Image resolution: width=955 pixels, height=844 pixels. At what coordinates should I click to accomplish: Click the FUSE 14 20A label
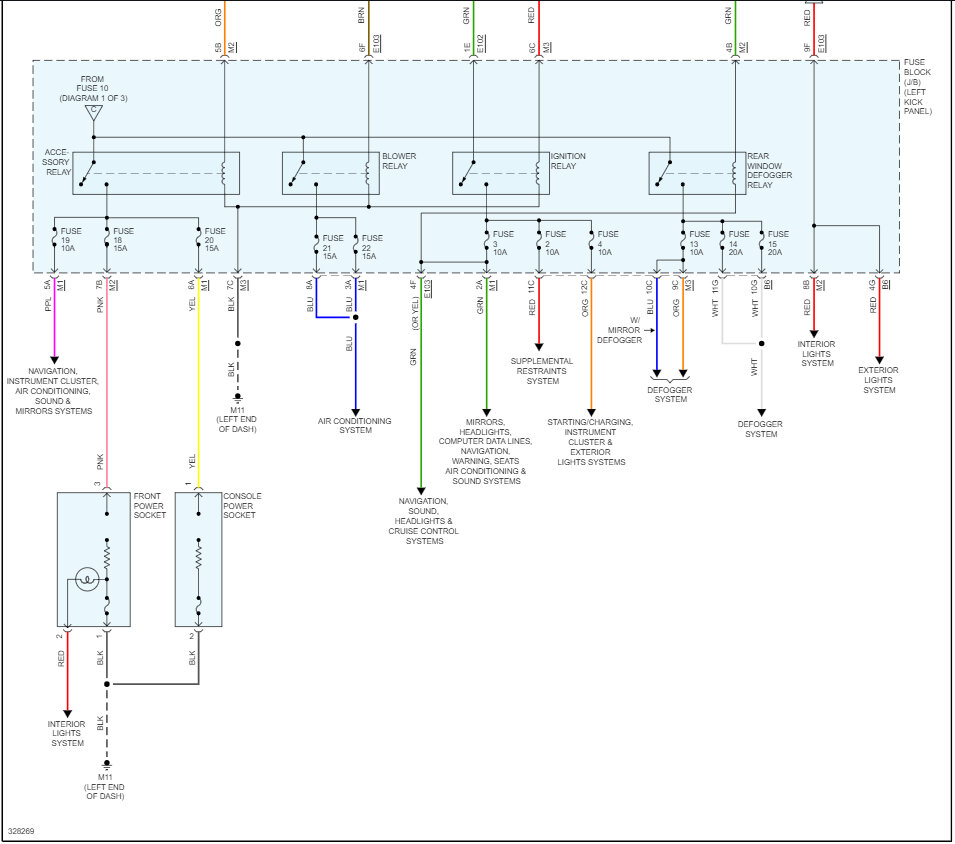point(738,242)
